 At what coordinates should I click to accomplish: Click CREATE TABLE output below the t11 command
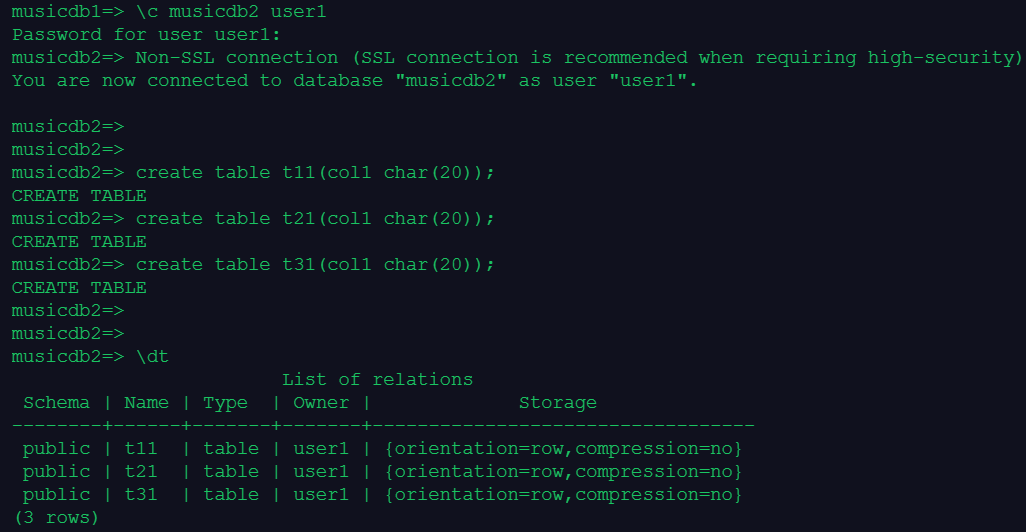tap(79, 195)
